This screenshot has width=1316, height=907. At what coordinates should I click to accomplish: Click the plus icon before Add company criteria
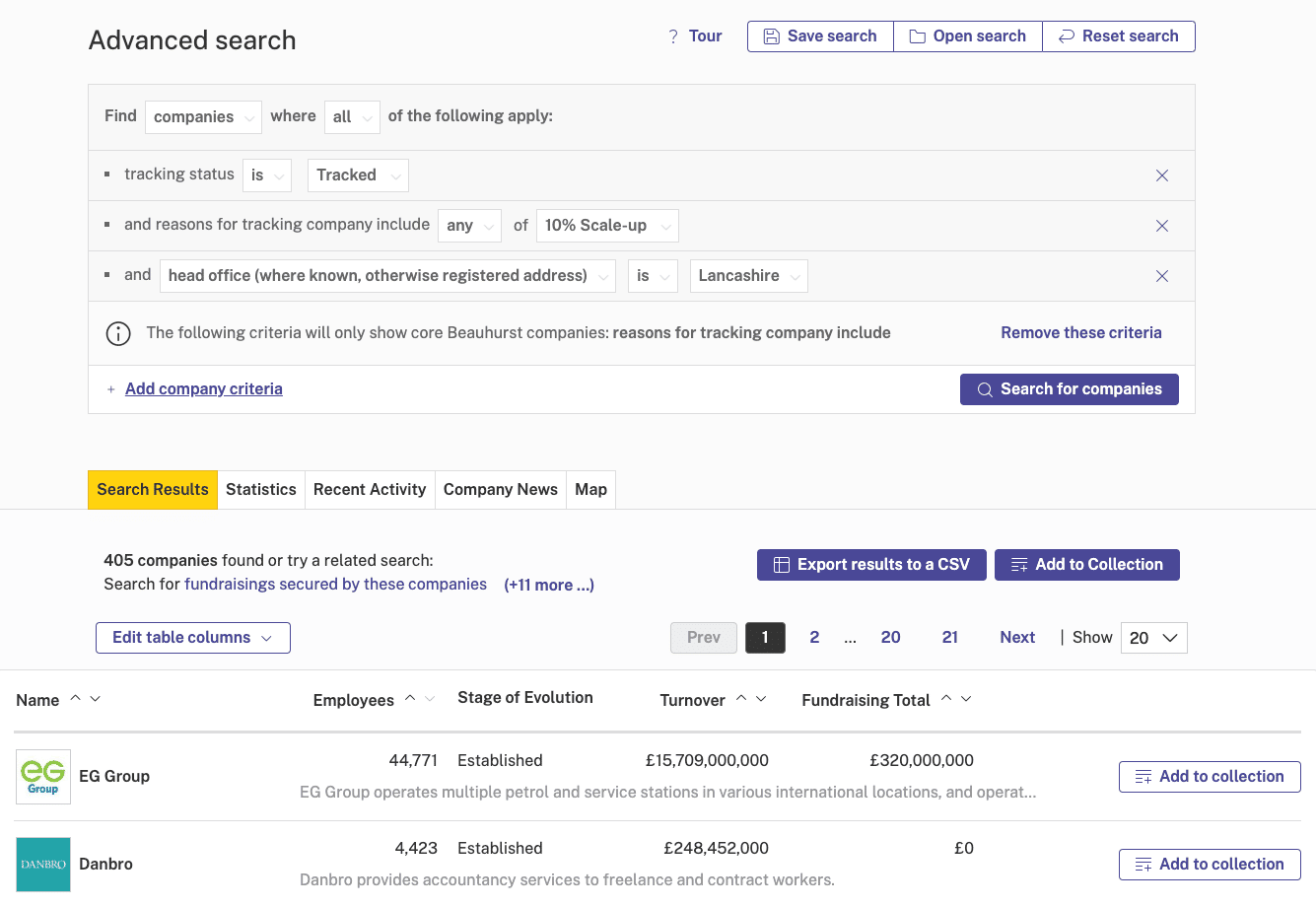(111, 389)
